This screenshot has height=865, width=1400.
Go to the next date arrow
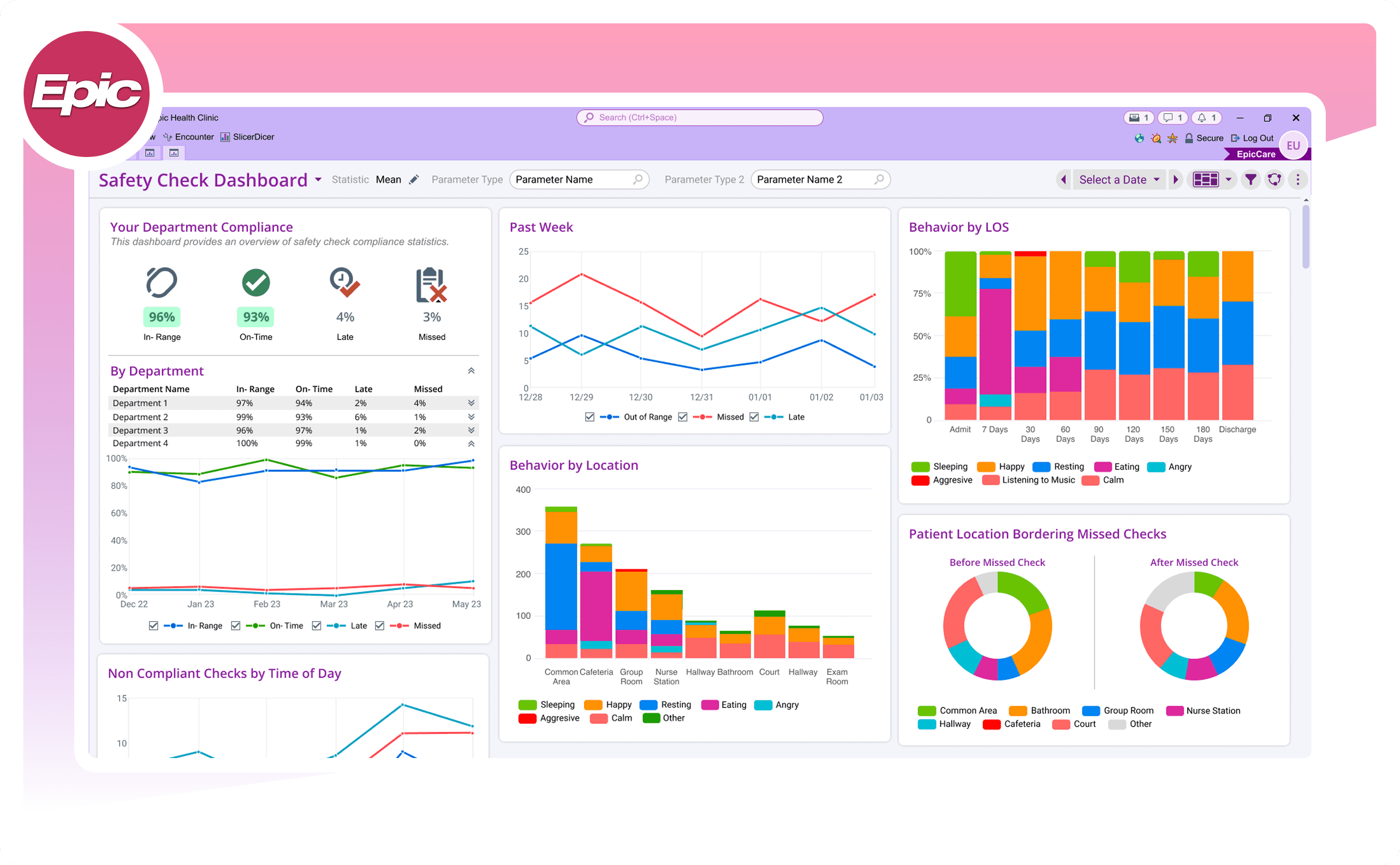[1176, 180]
